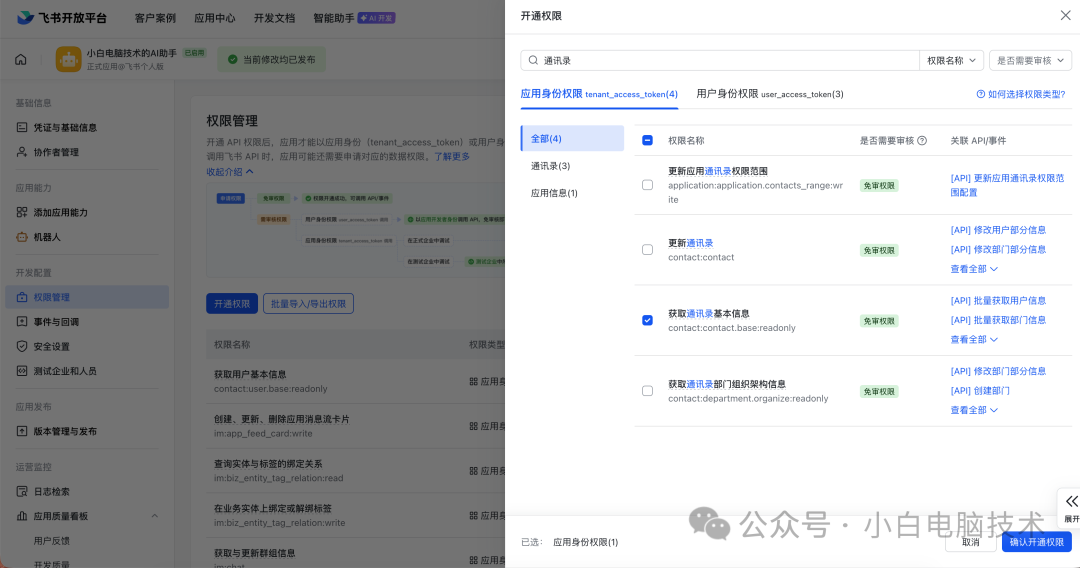
Task: Toggle the select-all permissions checkbox
Action: (647, 140)
